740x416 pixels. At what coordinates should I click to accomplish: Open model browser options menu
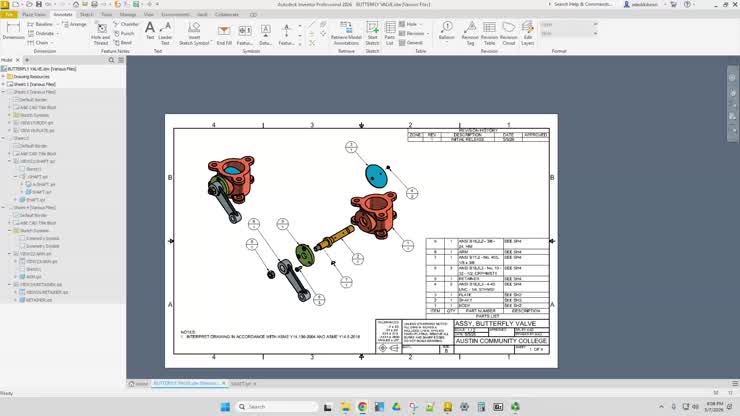coord(121,60)
